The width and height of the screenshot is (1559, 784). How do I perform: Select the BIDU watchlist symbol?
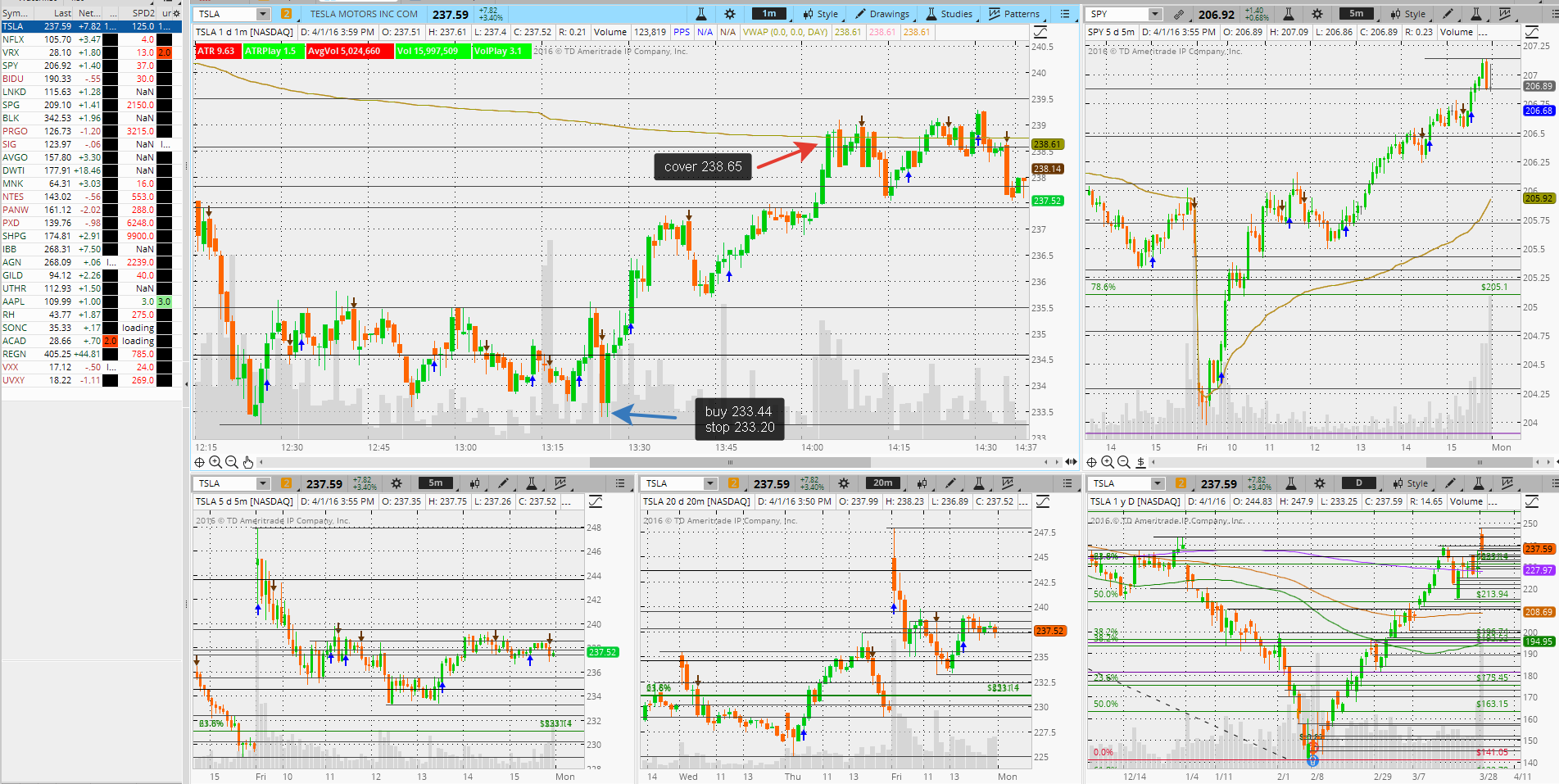tap(13, 79)
